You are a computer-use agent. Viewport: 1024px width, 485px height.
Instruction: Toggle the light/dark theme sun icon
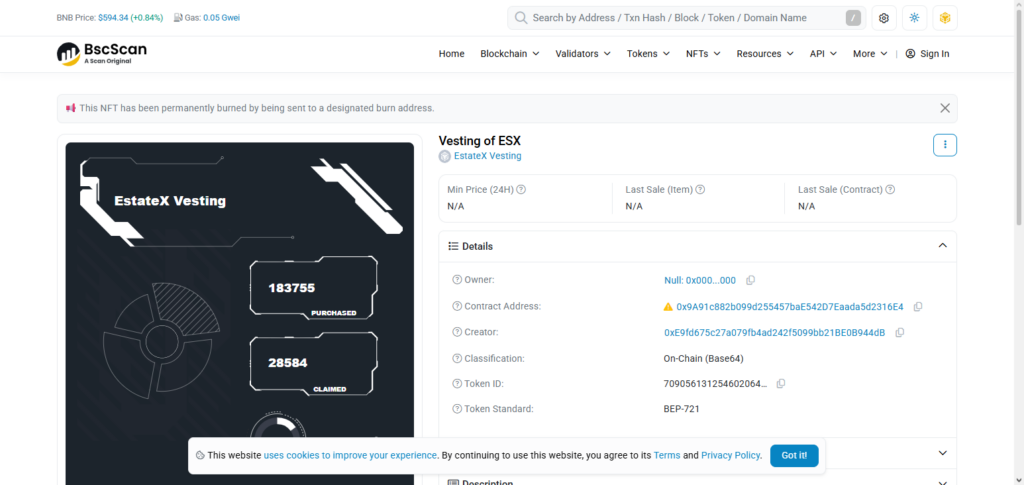coord(914,18)
